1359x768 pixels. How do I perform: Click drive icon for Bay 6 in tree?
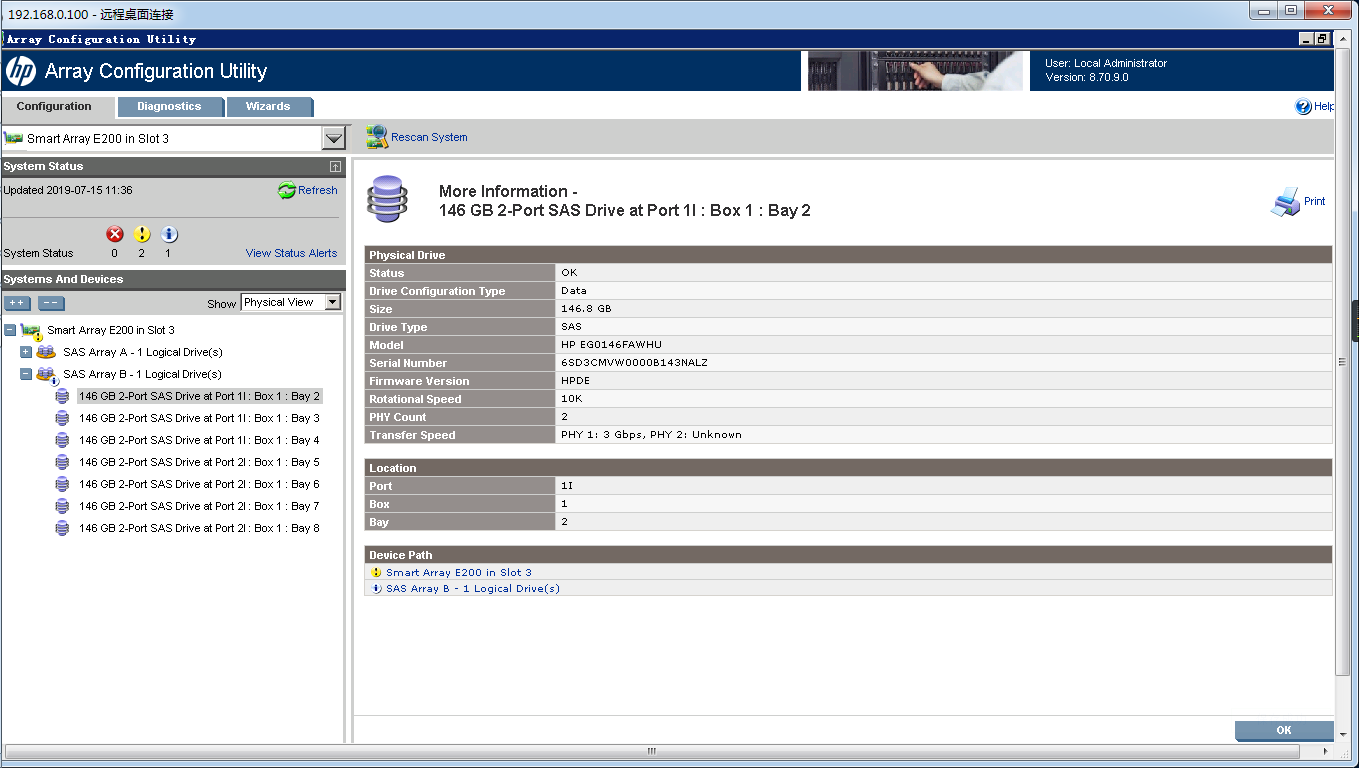[x=62, y=484]
